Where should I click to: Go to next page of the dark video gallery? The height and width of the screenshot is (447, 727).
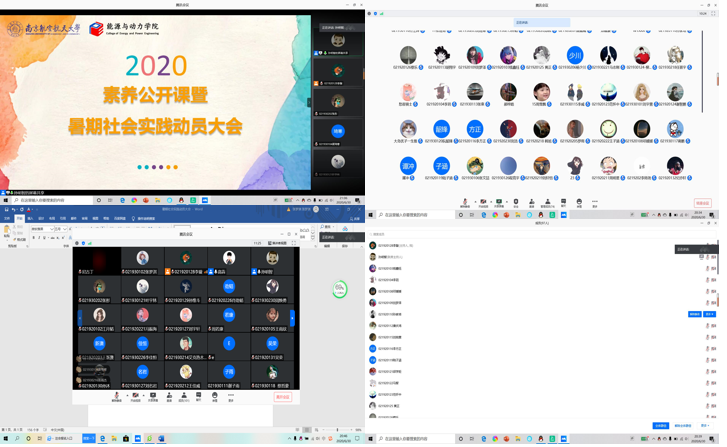(x=292, y=318)
